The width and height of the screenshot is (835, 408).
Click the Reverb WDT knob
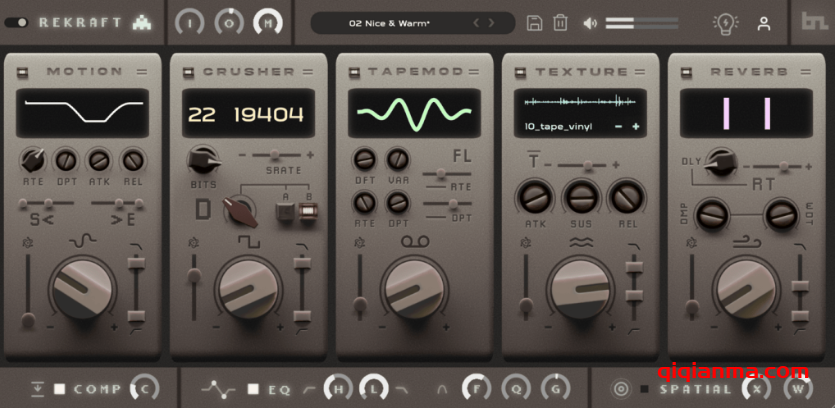[x=781, y=215]
